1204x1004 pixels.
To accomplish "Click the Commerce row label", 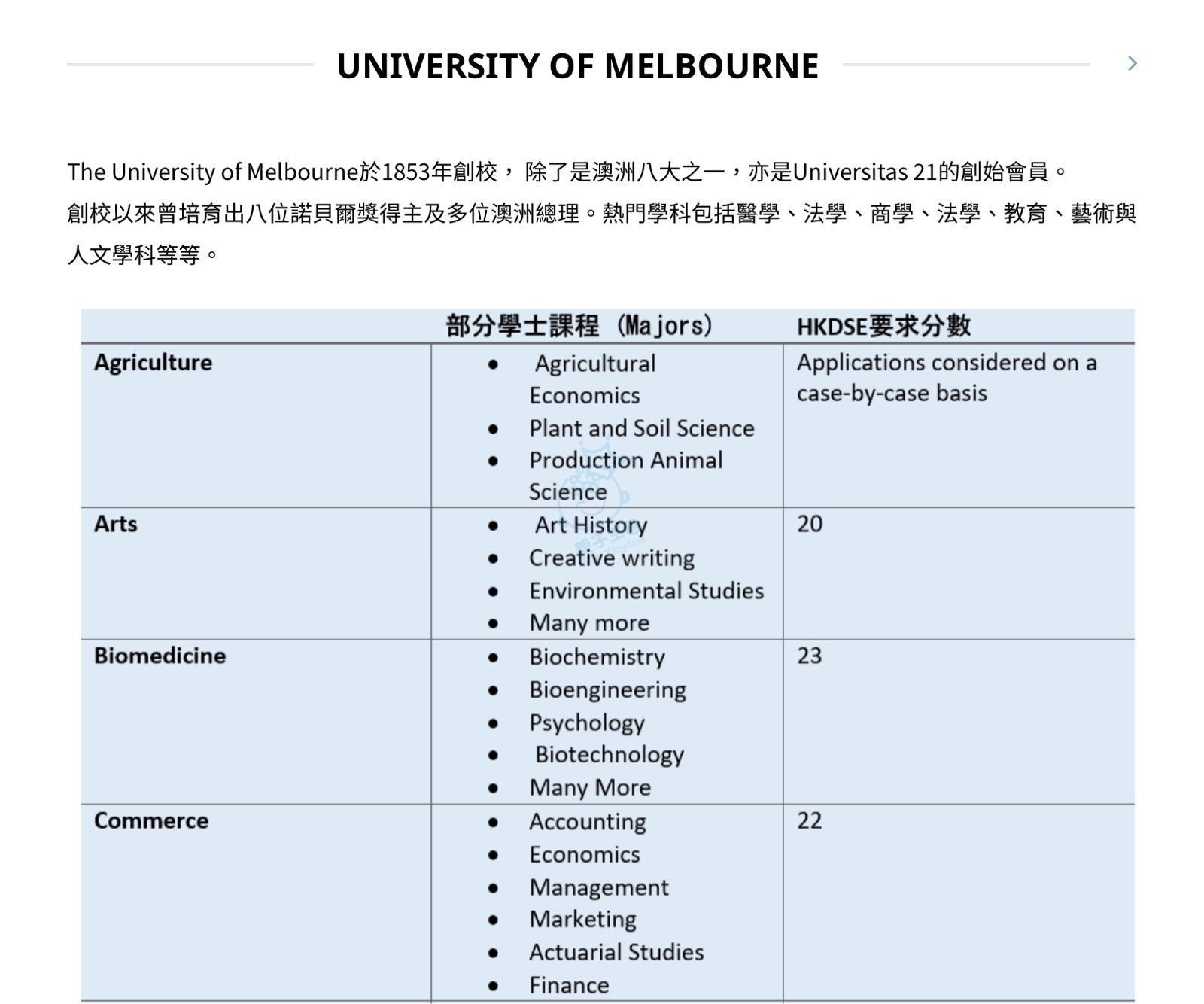I will coord(151,820).
